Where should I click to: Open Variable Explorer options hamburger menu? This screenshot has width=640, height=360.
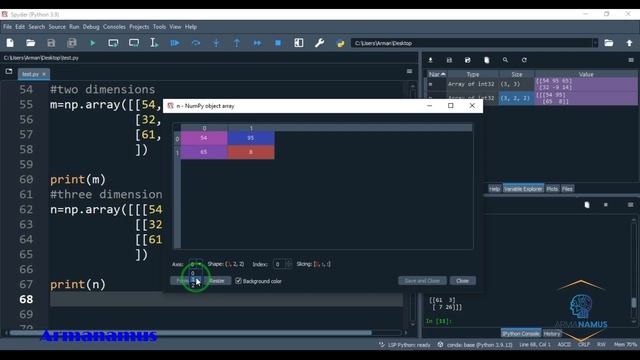click(x=631, y=60)
